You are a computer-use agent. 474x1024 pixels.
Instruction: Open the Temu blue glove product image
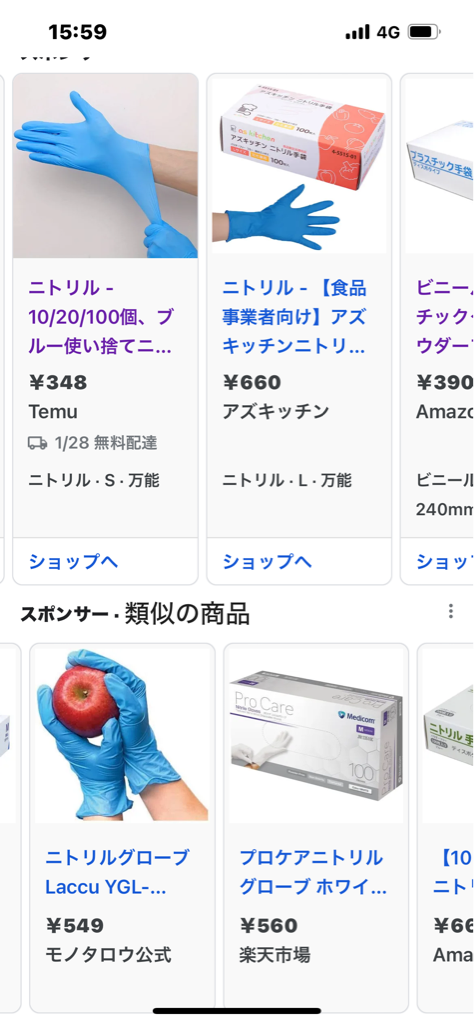click(x=106, y=166)
